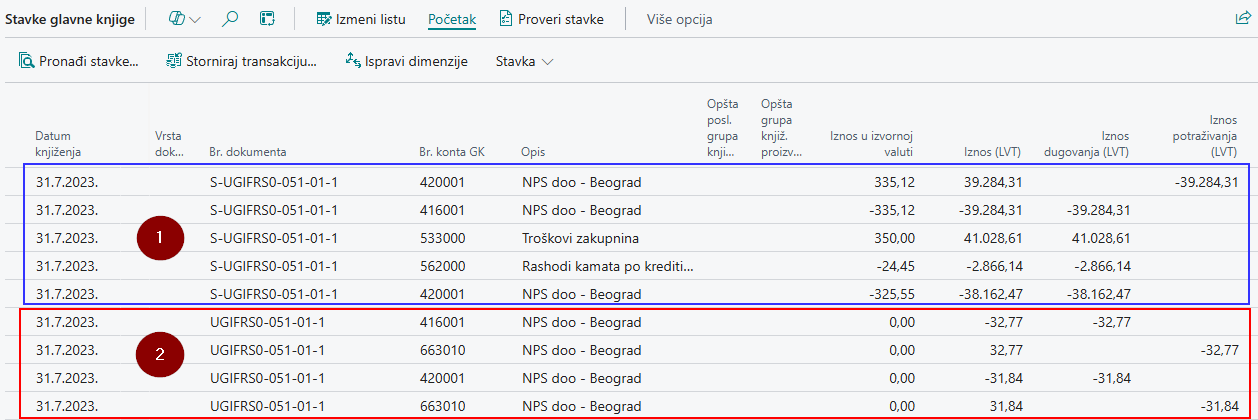Click the Iznos dugovanja (LVT) column header
This screenshot has width=1258, height=420.
(1087, 144)
